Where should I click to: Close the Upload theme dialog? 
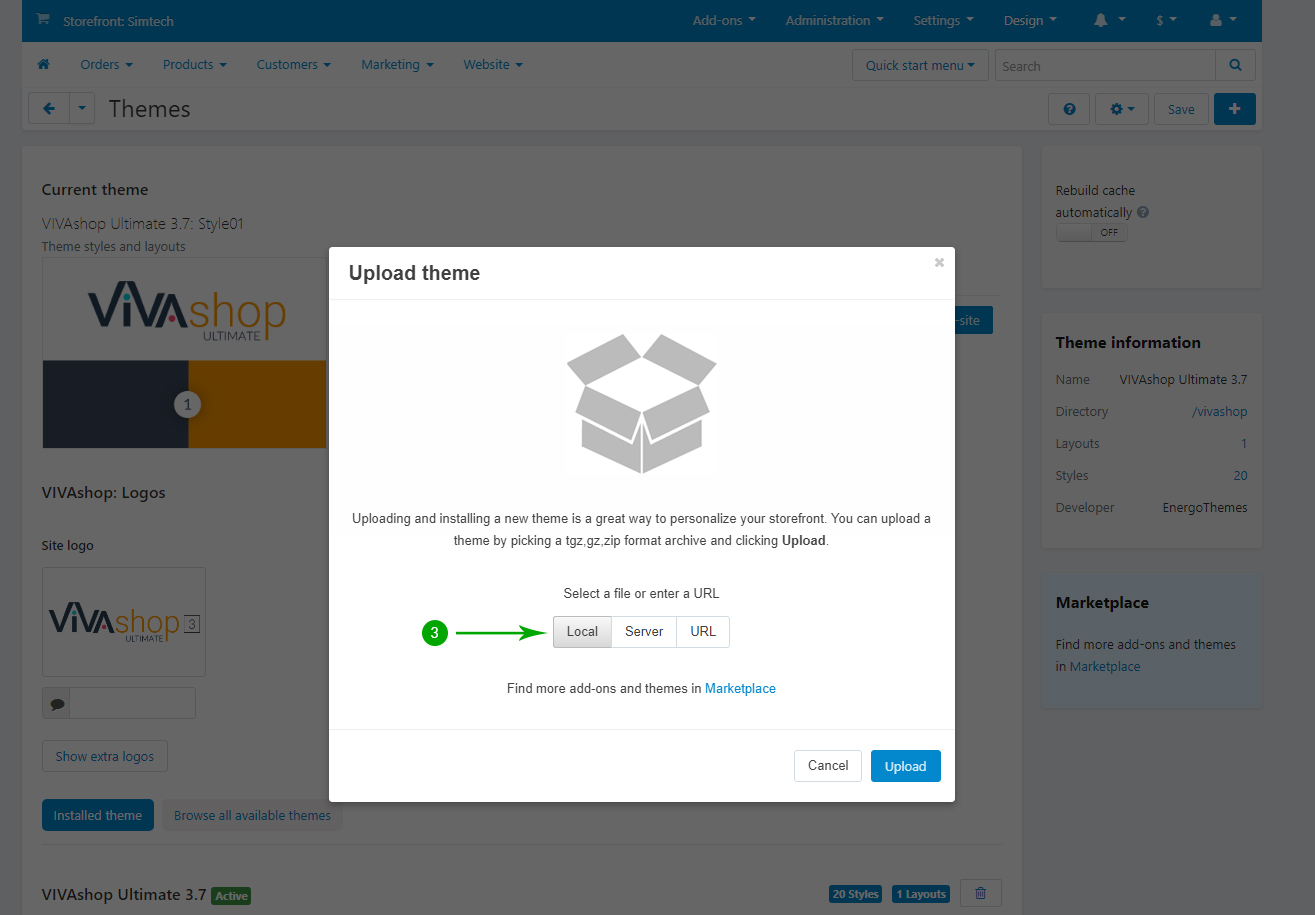(939, 263)
